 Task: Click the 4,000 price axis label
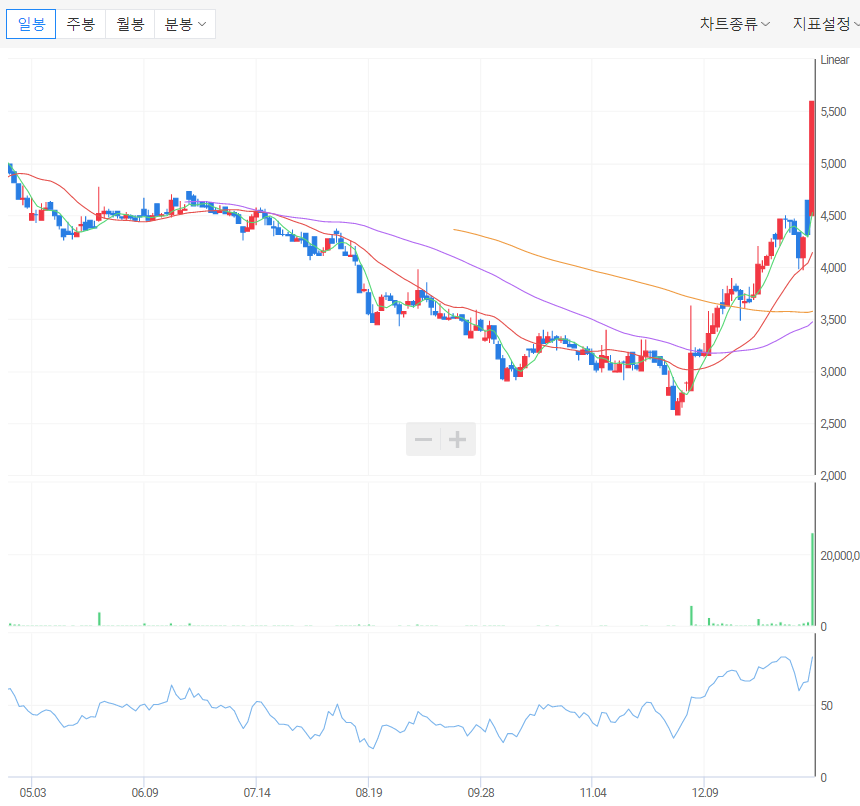[834, 268]
